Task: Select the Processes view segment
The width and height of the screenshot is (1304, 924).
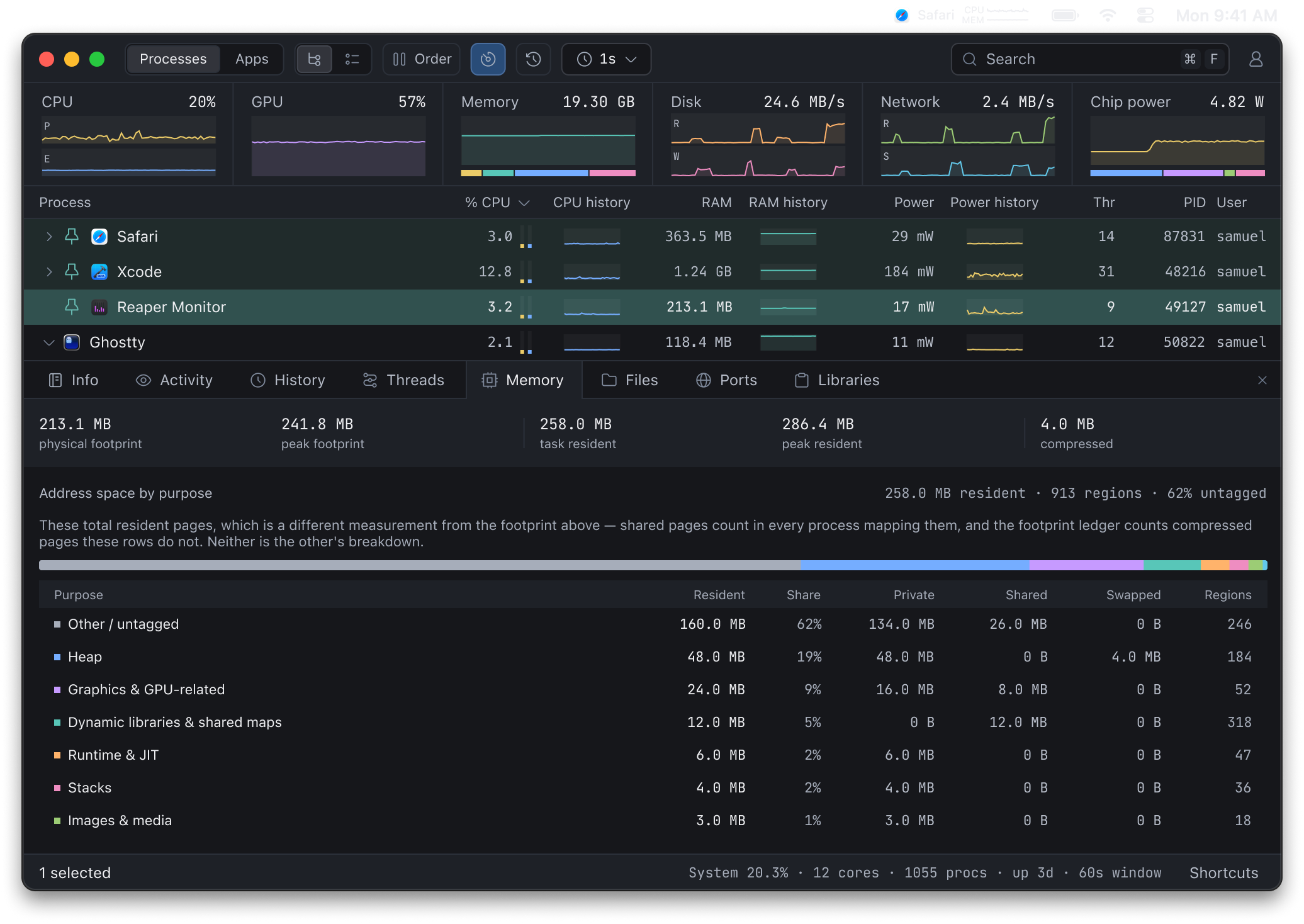Action: pos(173,59)
